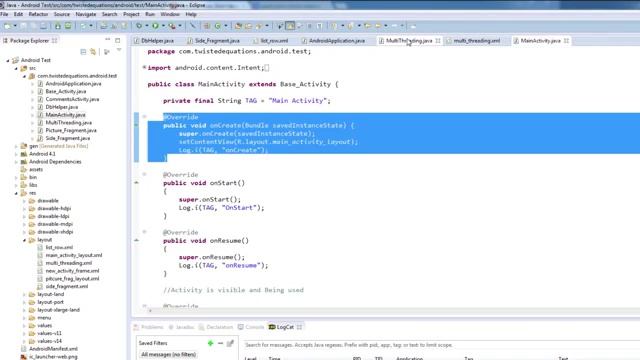Collapse the onCreate method code fold
This screenshot has height=360, width=640.
click(144, 117)
